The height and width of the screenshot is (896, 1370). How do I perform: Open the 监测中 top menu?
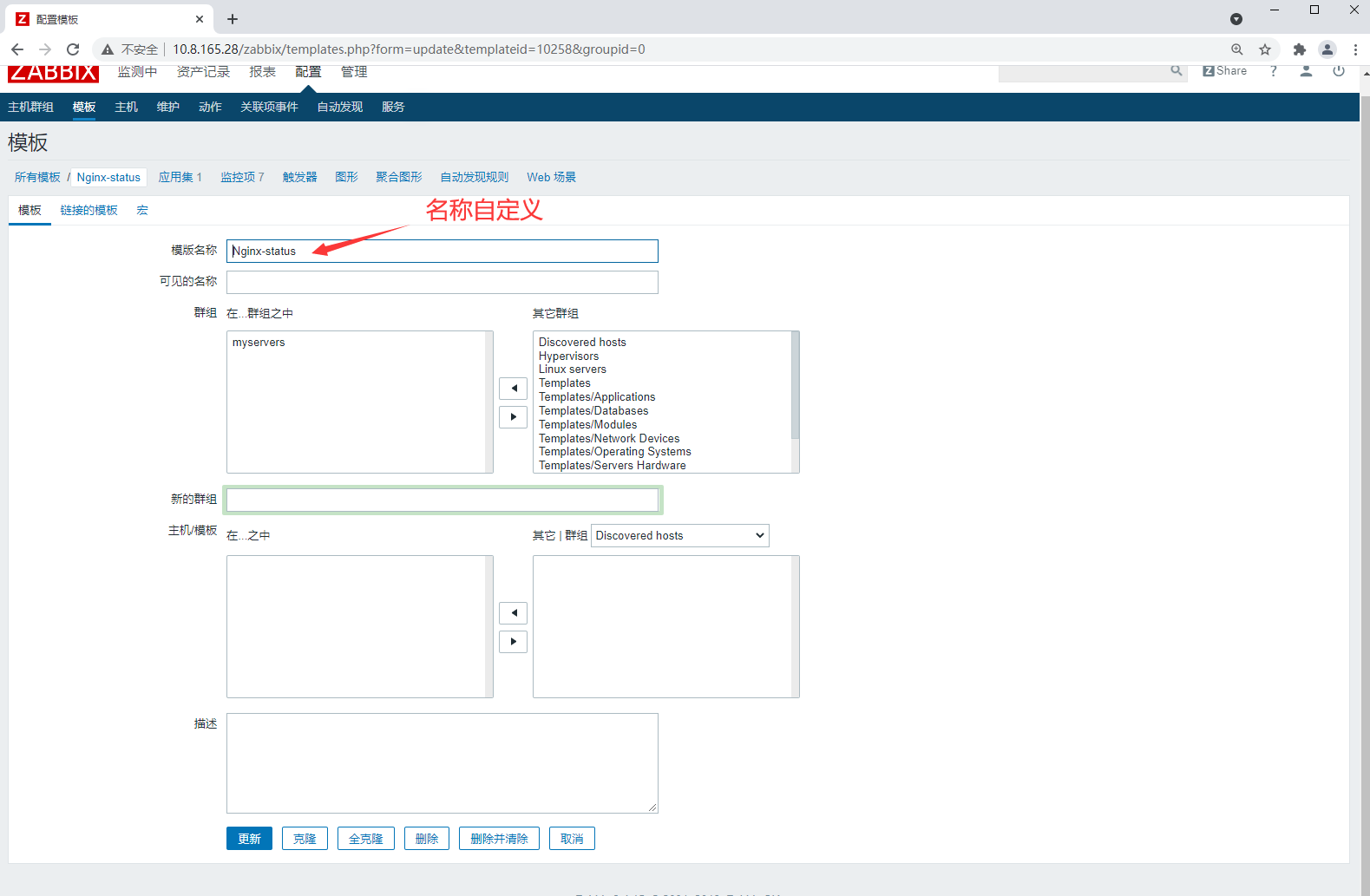(138, 72)
